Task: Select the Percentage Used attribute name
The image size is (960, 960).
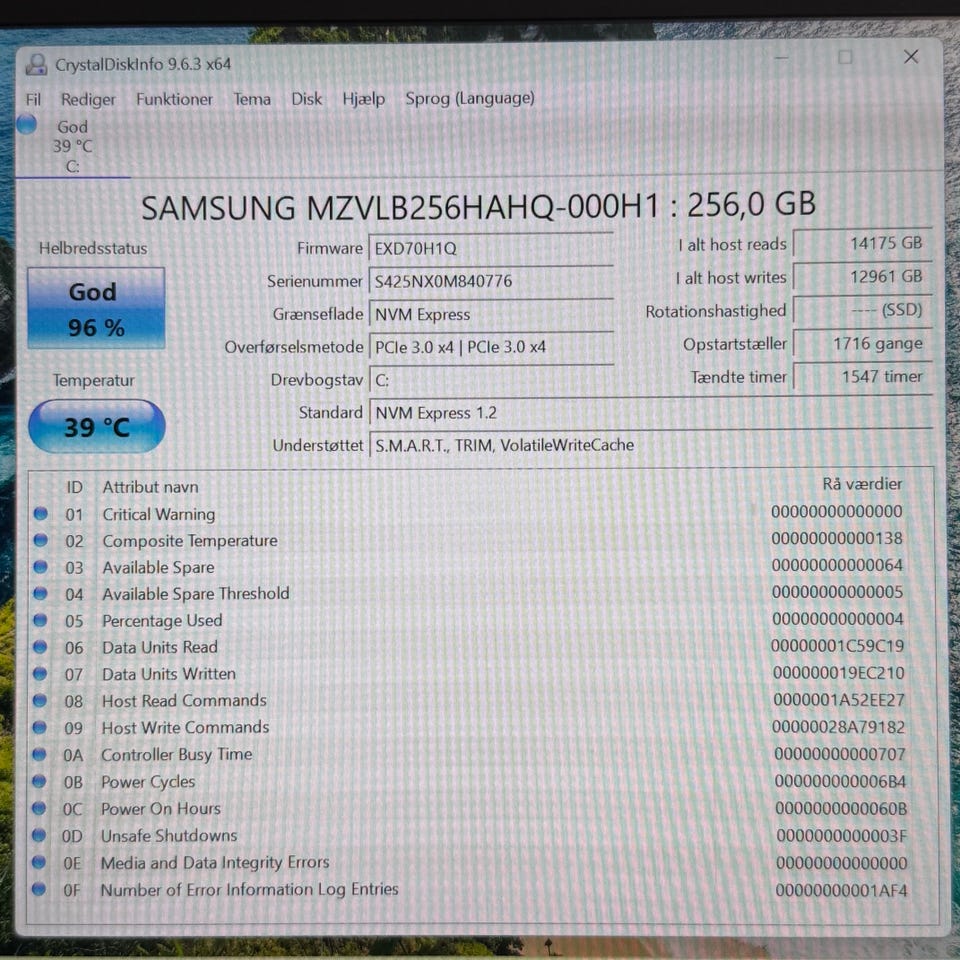Action: tap(162, 621)
